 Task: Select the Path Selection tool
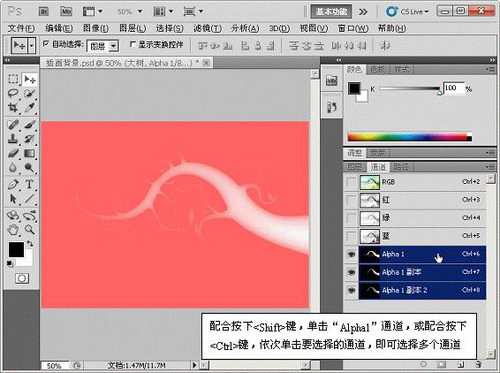pyautogui.click(x=13, y=199)
